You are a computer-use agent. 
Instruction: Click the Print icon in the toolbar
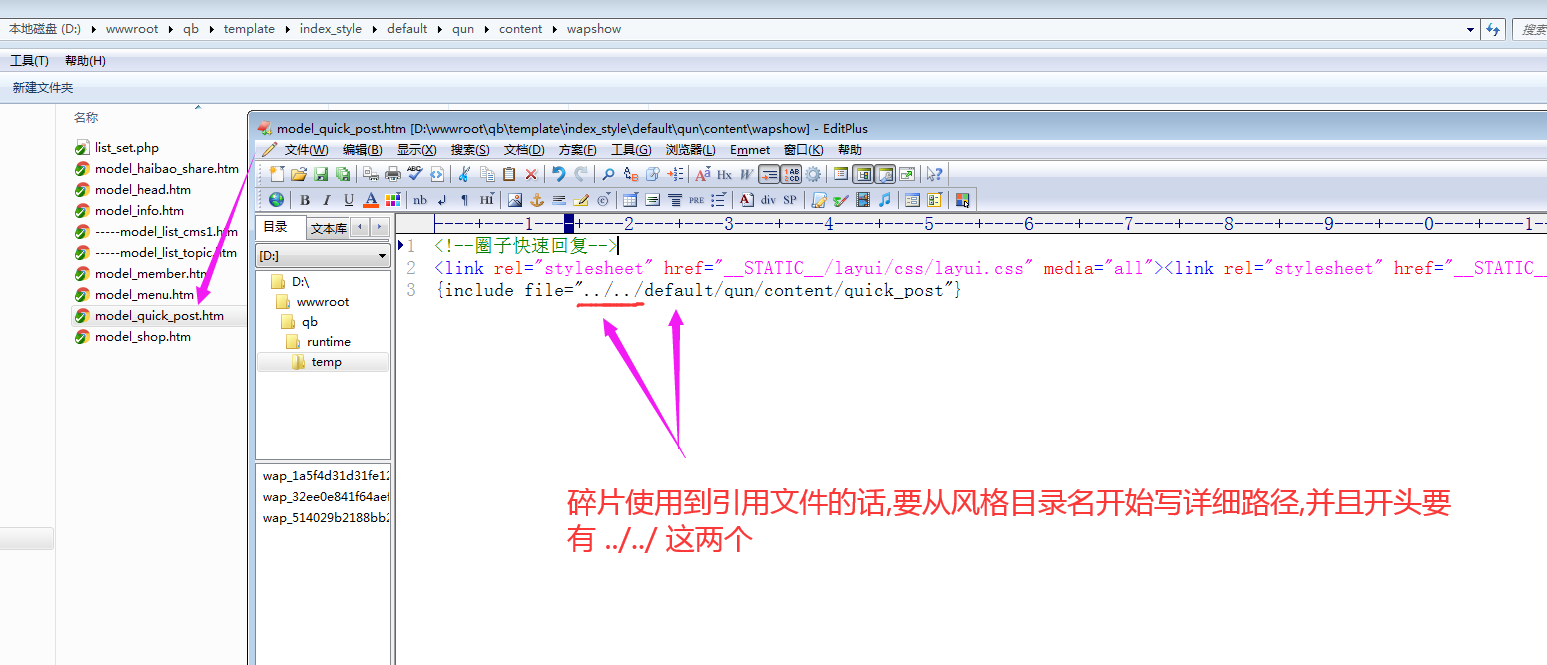[393, 174]
